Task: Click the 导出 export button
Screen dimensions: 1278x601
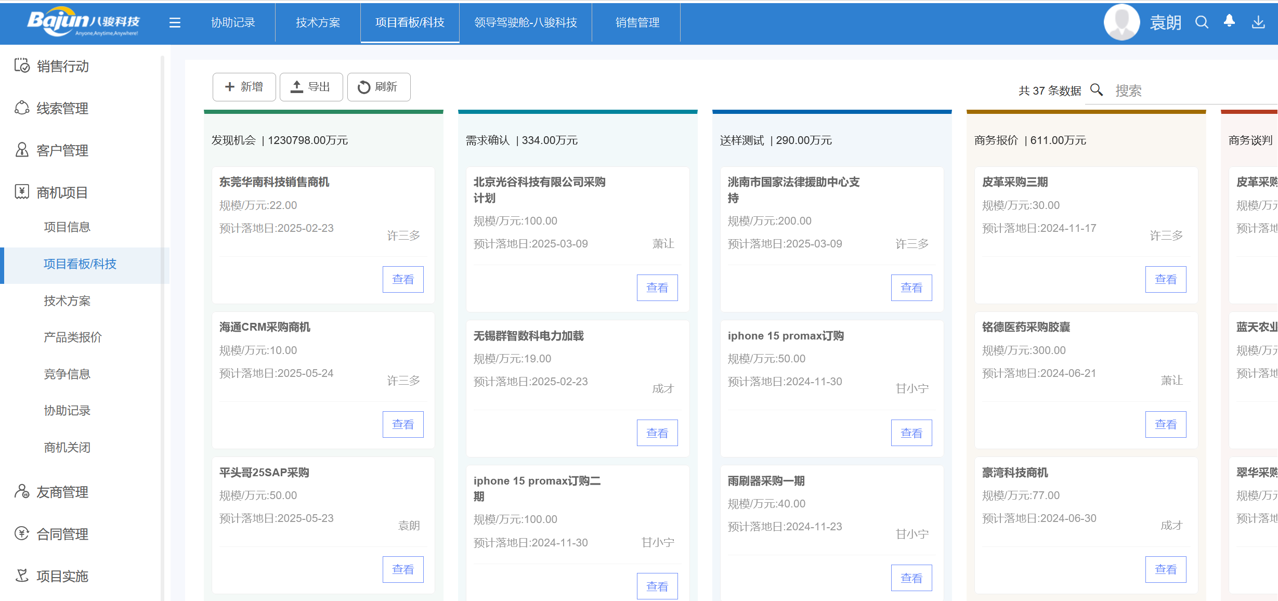Action: 311,87
